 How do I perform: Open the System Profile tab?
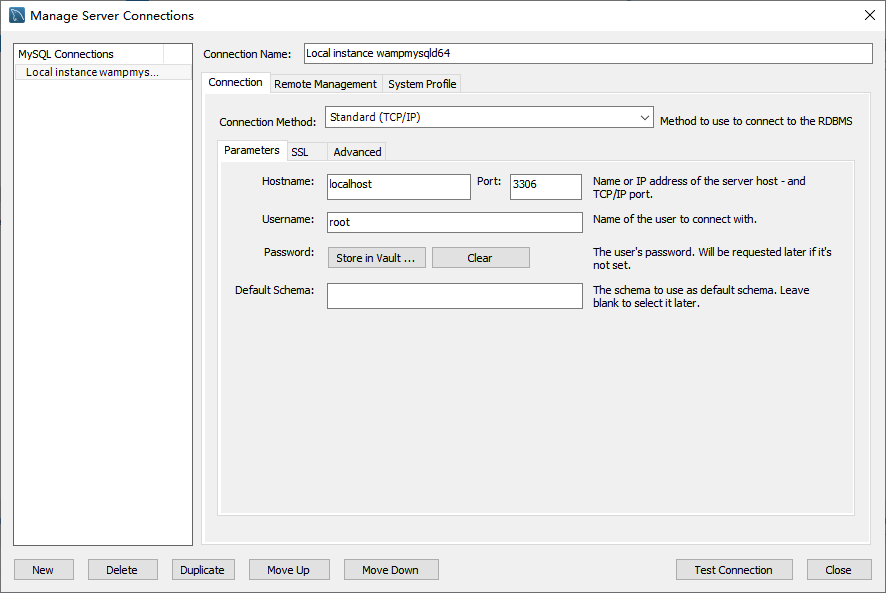coord(421,84)
